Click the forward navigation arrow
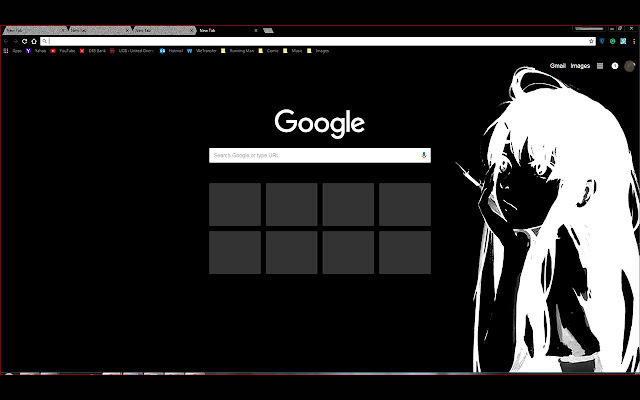This screenshot has width=640, height=400. [x=15, y=41]
